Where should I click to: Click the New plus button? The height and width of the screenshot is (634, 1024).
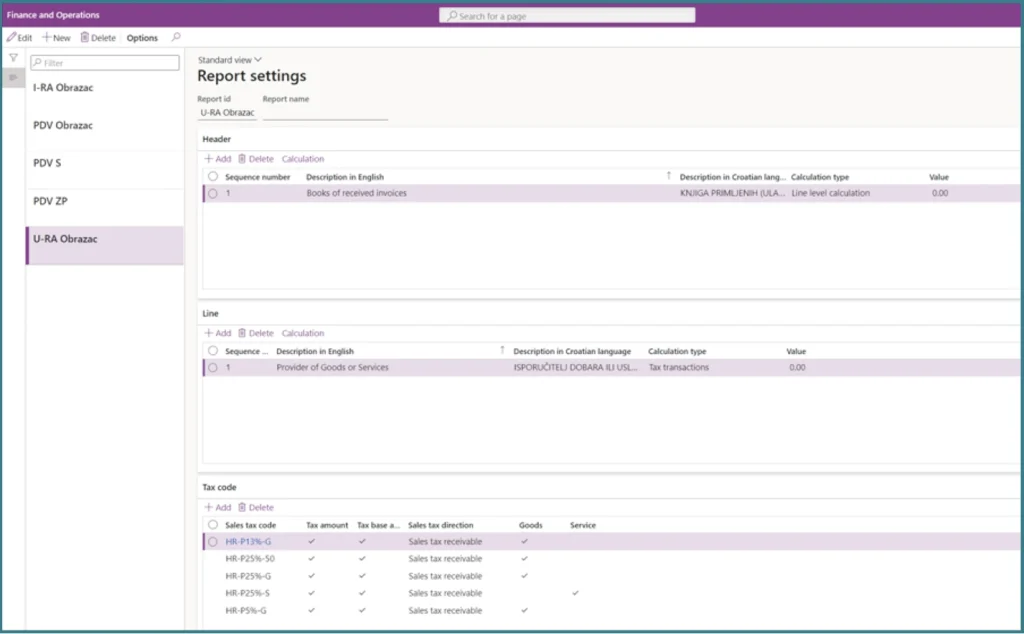click(56, 38)
